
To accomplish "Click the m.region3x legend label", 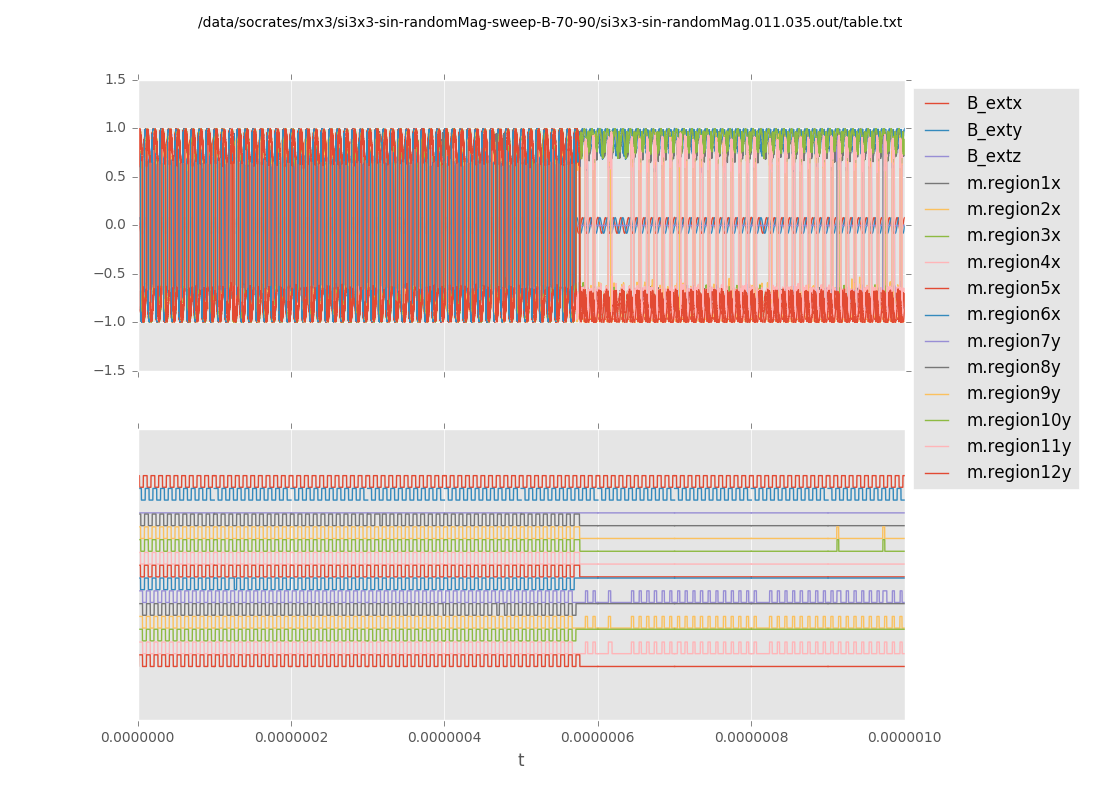I will tap(1013, 236).
